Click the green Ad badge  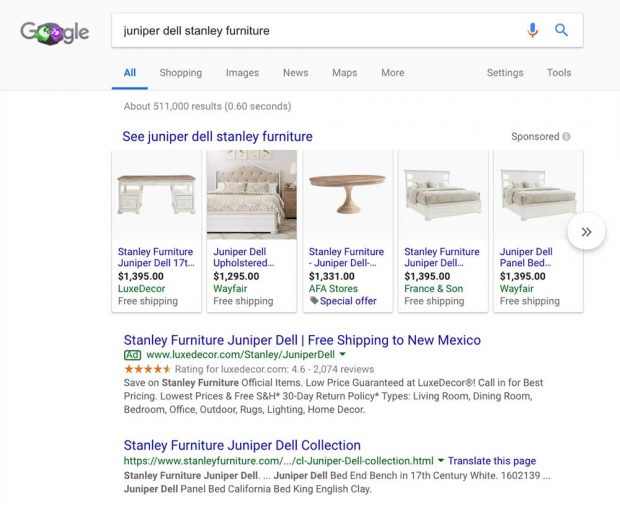point(132,354)
